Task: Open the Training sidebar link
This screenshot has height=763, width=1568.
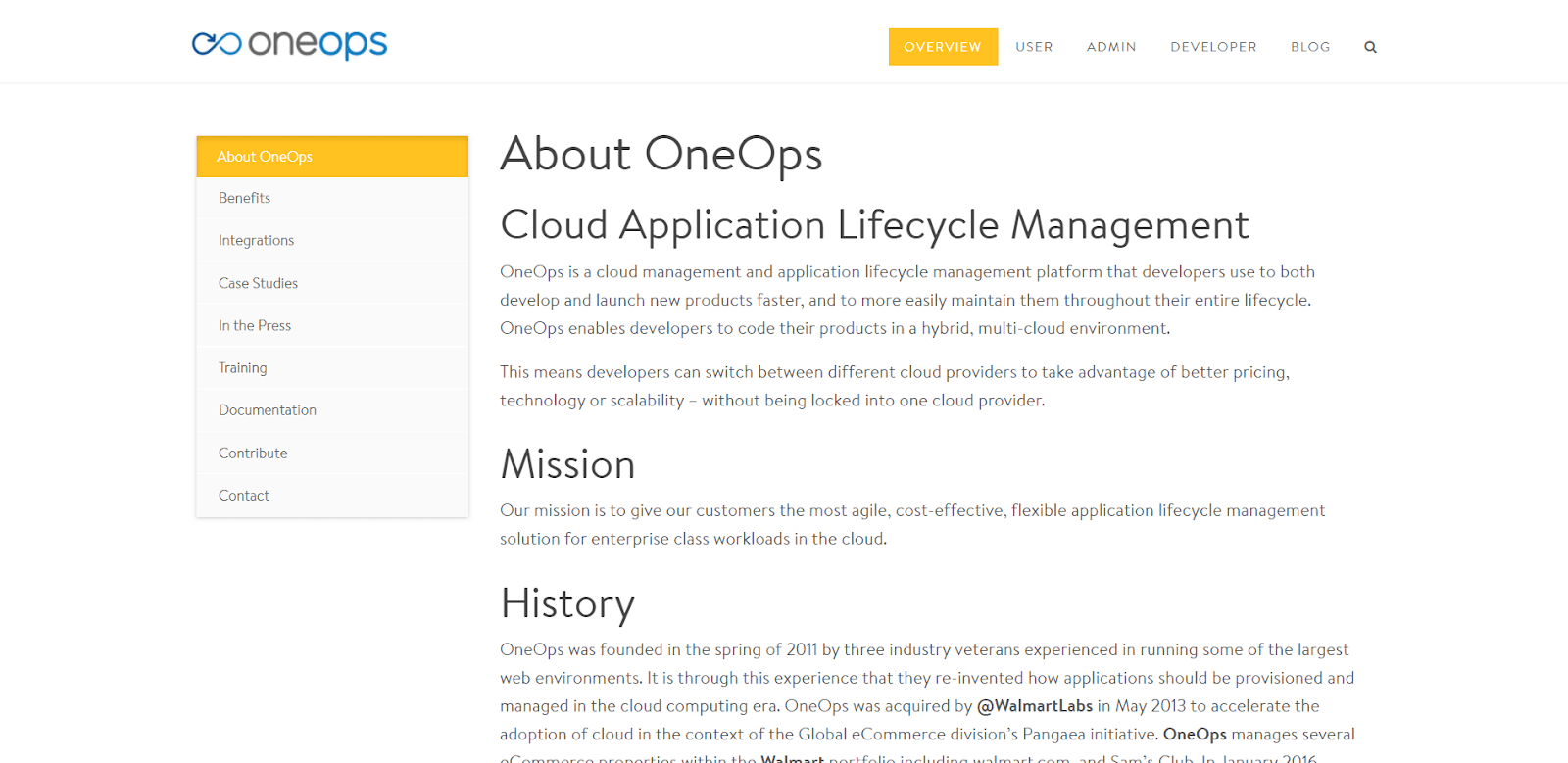Action: pyautogui.click(x=332, y=368)
